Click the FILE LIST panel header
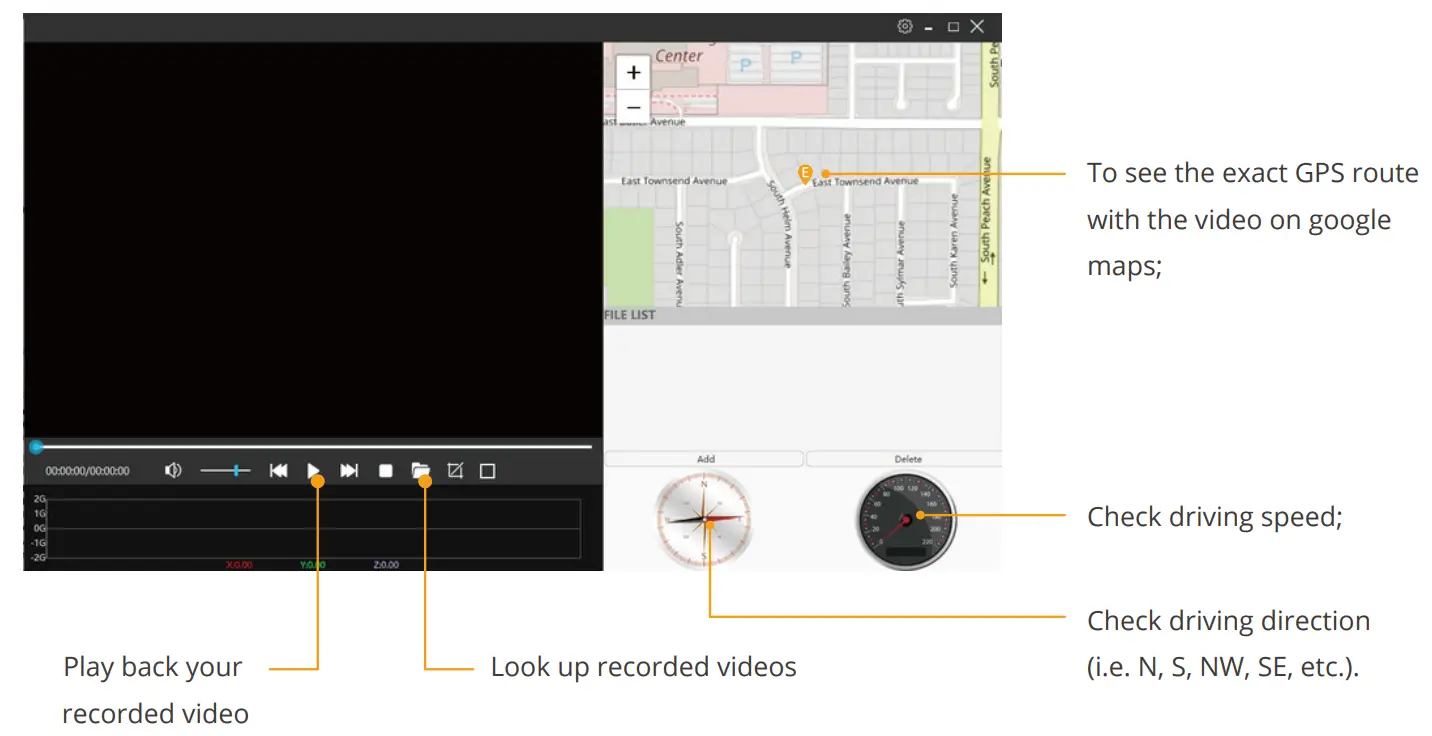 (x=630, y=315)
